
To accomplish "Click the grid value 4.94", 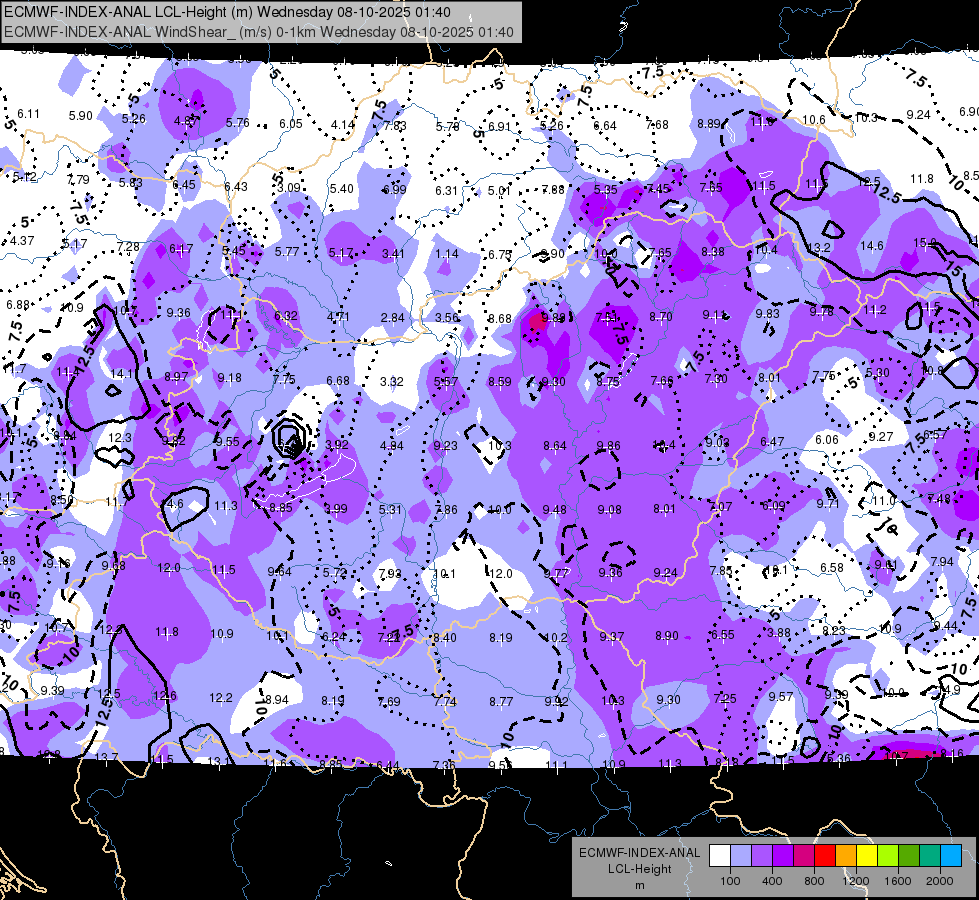I will pyautogui.click(x=391, y=446).
